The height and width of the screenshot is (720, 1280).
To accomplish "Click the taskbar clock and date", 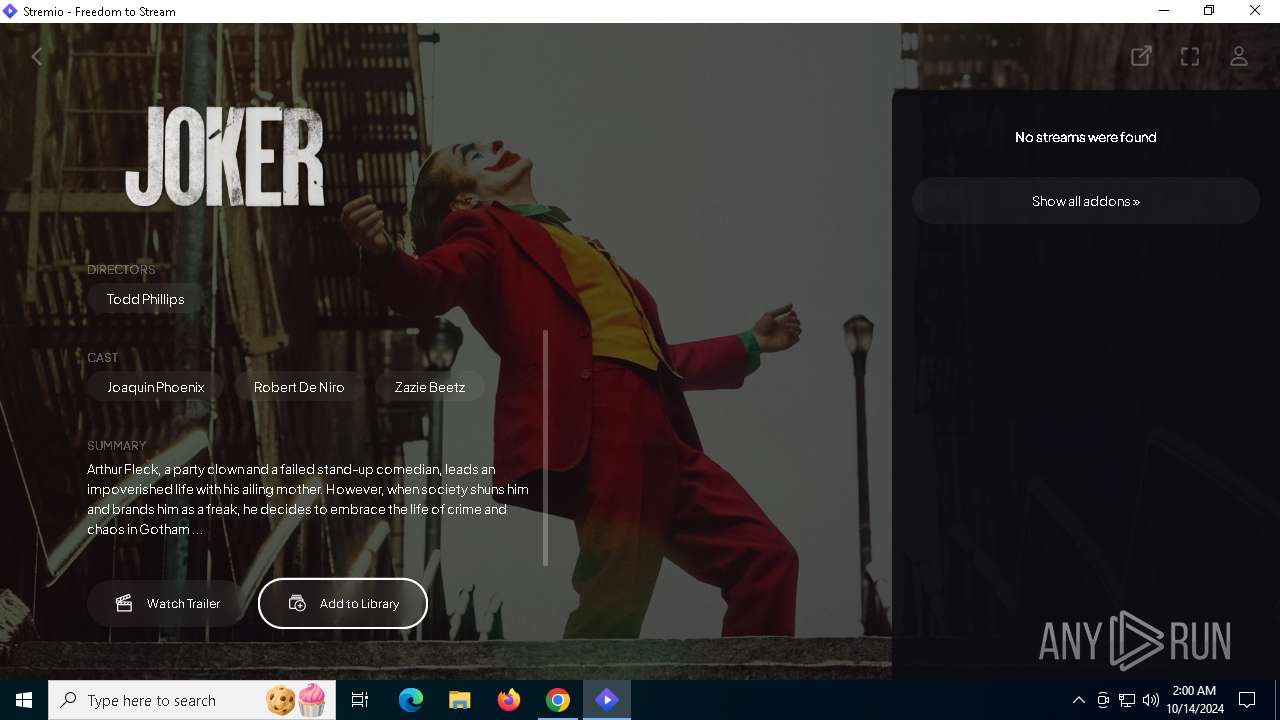I will pyautogui.click(x=1195, y=700).
